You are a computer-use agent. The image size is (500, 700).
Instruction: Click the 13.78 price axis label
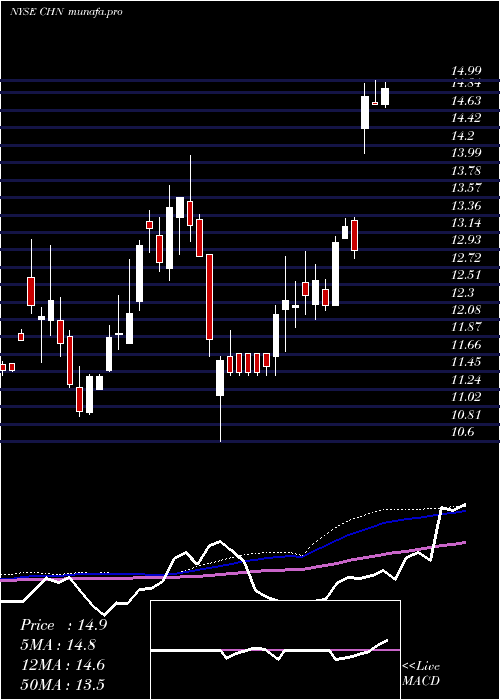click(x=466, y=171)
